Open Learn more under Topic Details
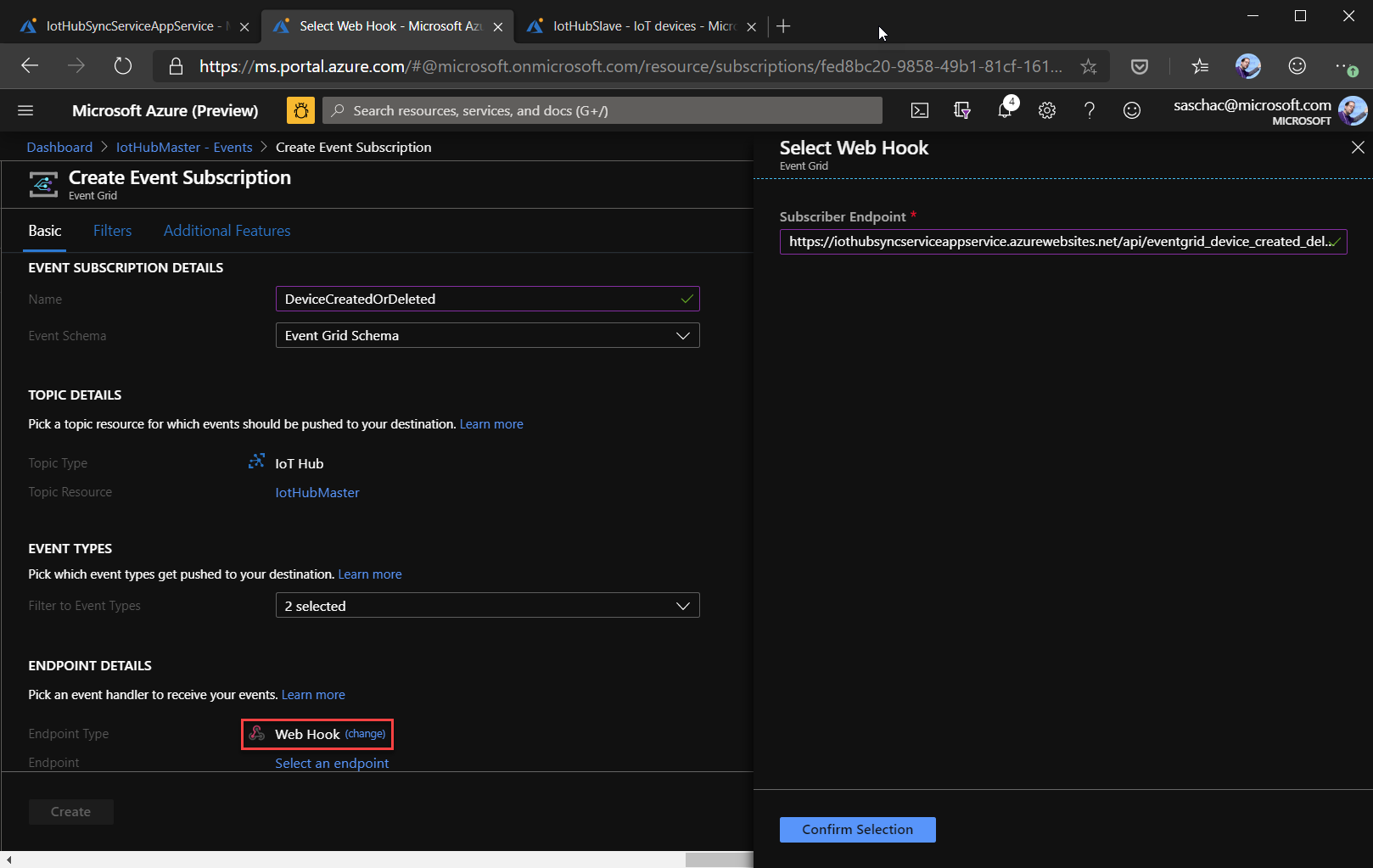Viewport: 1373px width, 868px height. 491,423
